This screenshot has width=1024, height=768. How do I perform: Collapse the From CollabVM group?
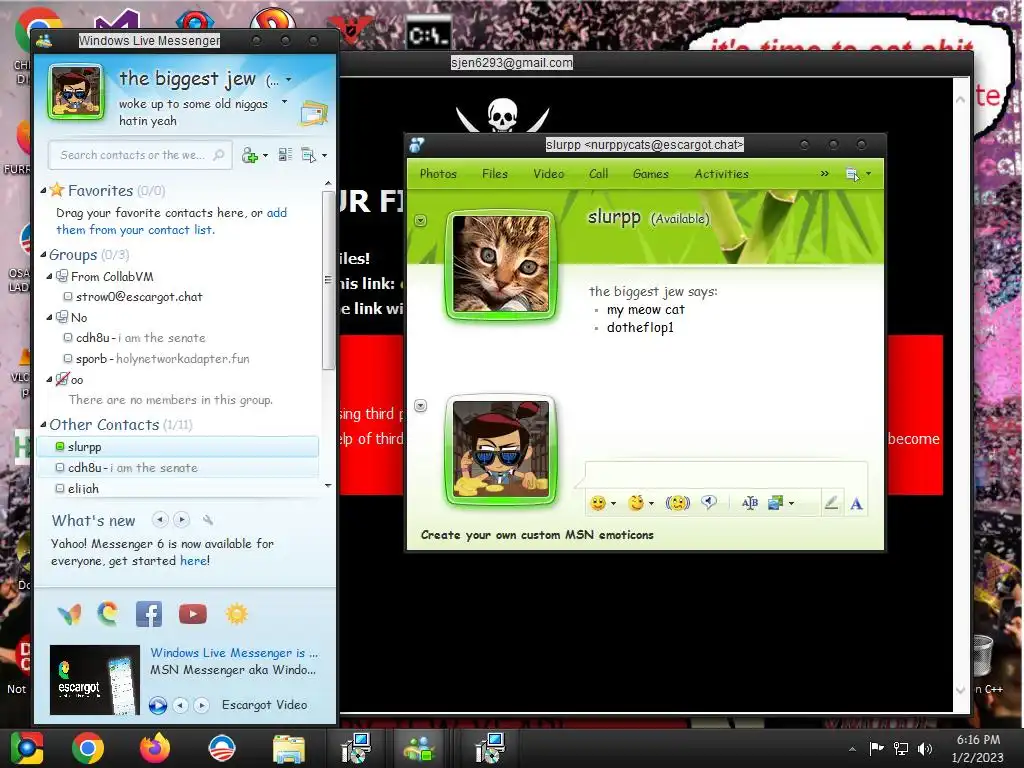click(x=49, y=277)
